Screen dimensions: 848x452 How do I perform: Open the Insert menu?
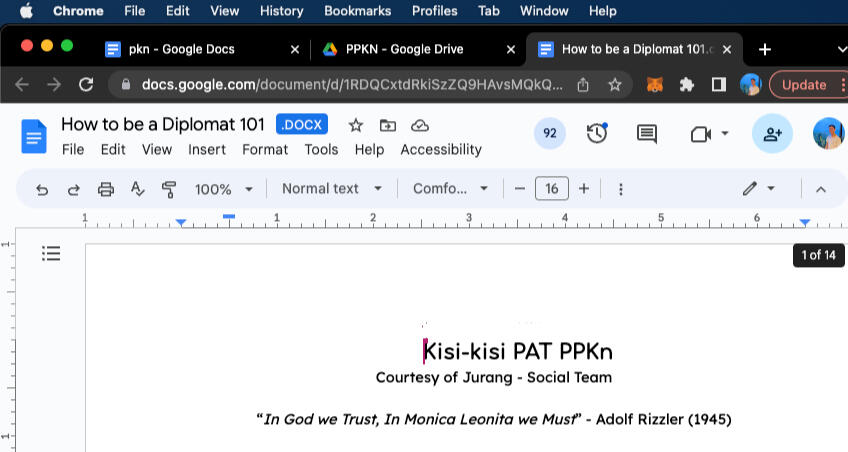coord(207,149)
